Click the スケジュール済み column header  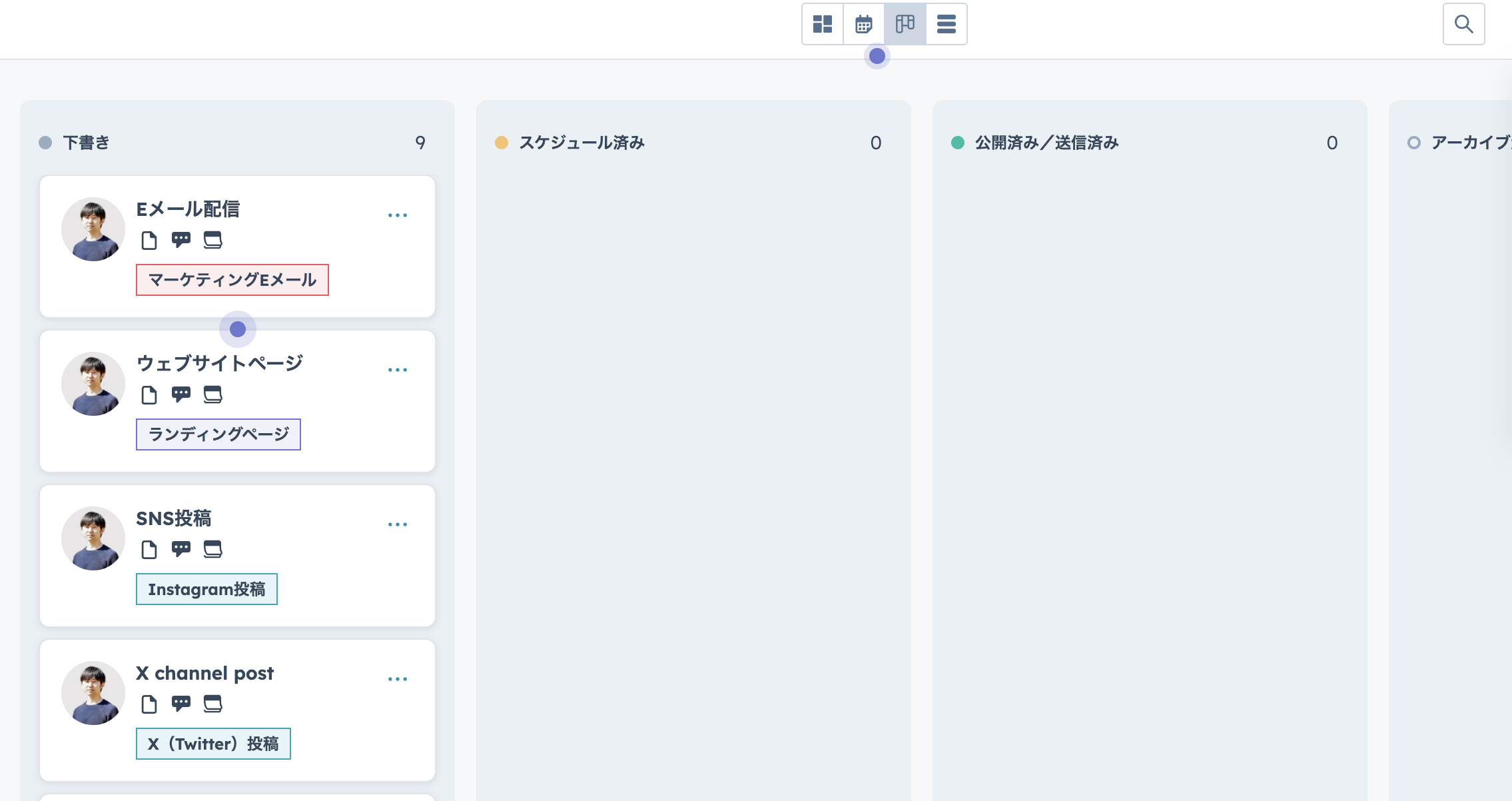582,143
